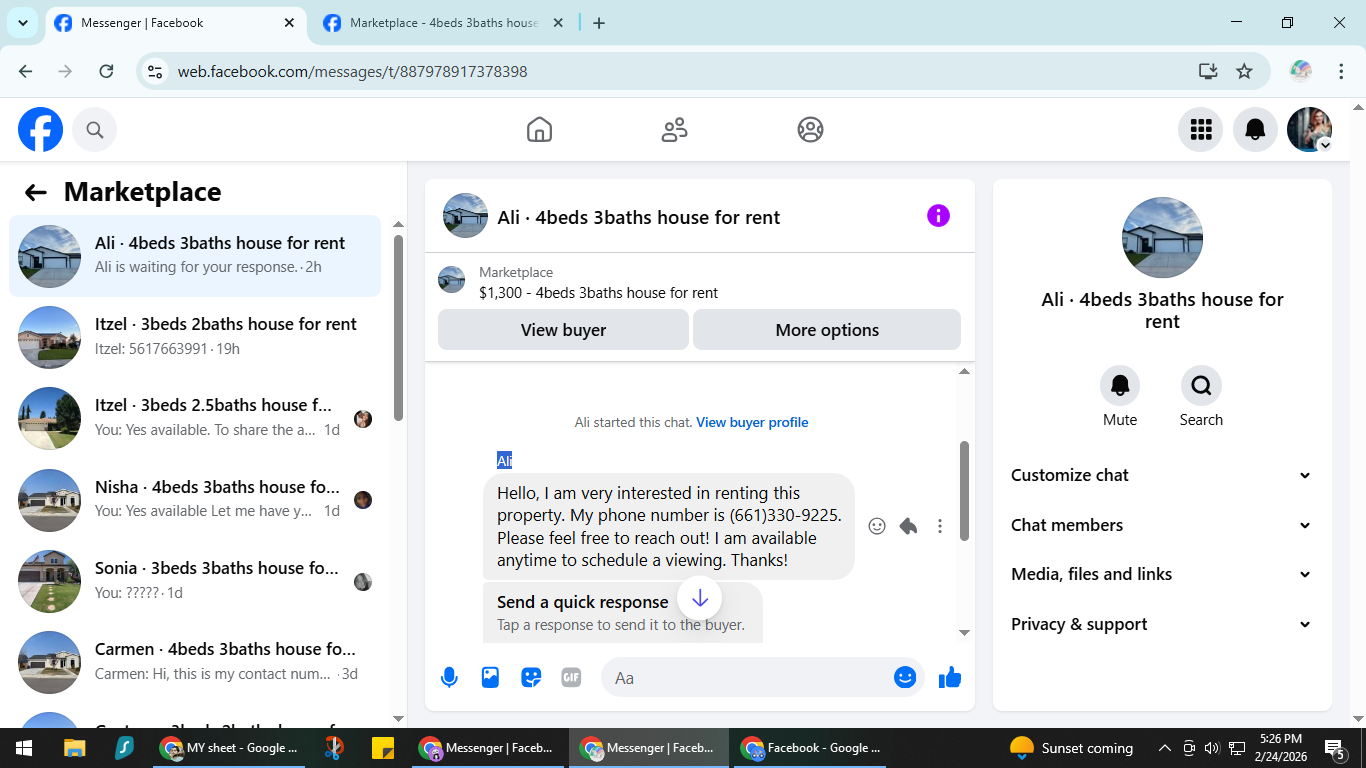Screen dimensions: 1366x768
Task: Expand the Privacy & support section
Action: coord(1162,624)
